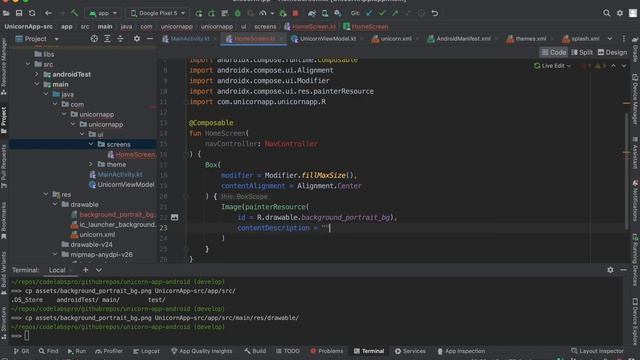Click the Open file icon in the toolbar

coord(6,13)
